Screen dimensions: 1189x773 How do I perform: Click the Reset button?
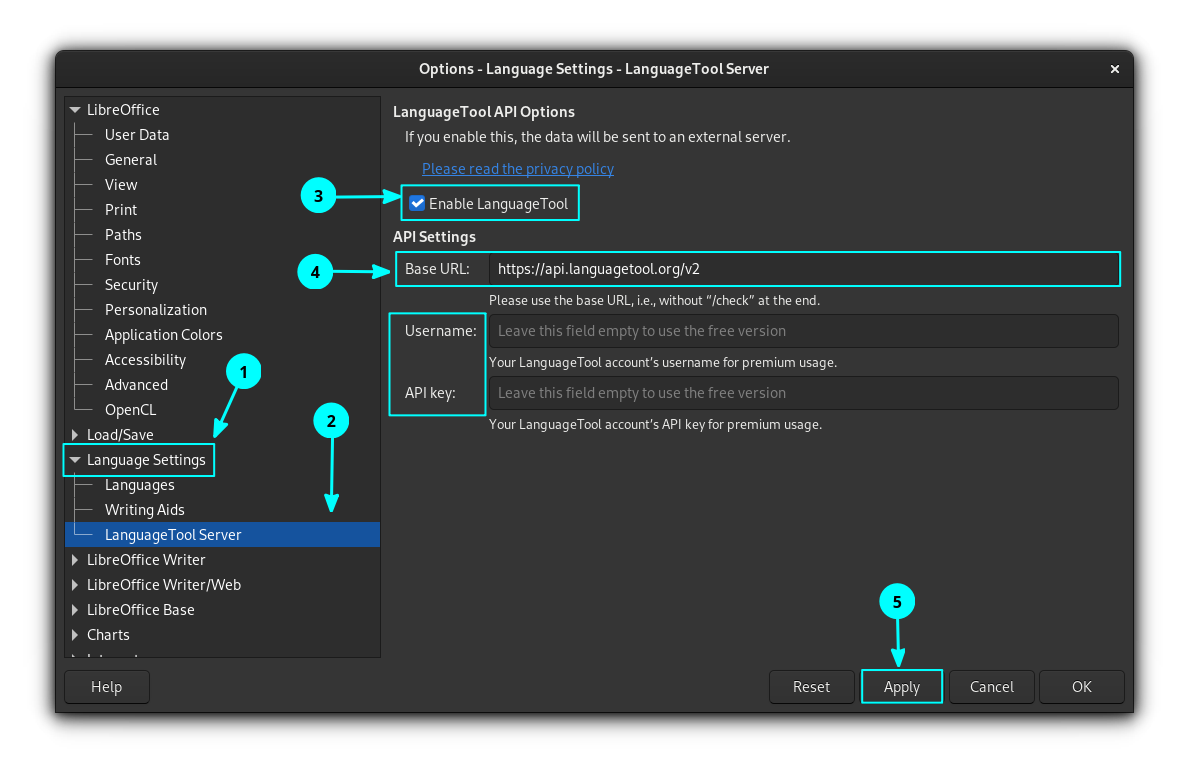tap(811, 687)
